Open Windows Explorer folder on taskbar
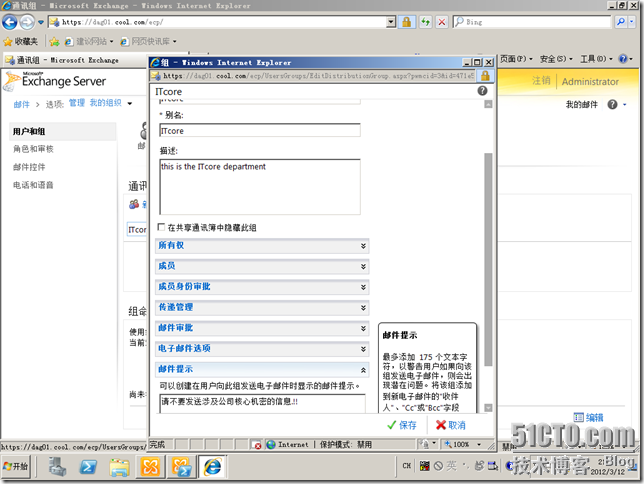This screenshot has height=484, width=644. tap(119, 466)
